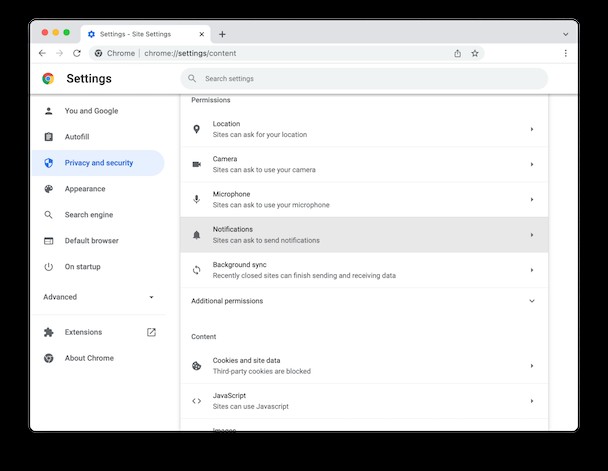Bookmark this page with the star icon
This screenshot has width=608, height=471.
click(475, 53)
